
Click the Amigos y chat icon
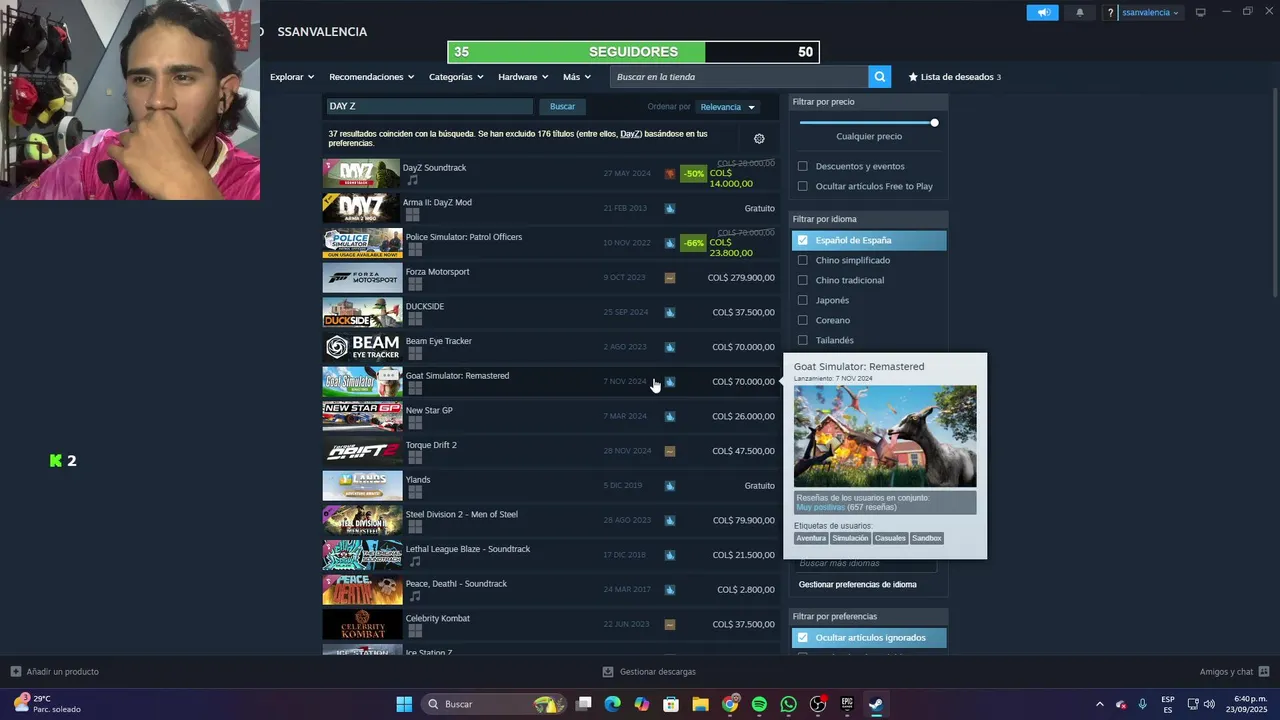point(1264,671)
